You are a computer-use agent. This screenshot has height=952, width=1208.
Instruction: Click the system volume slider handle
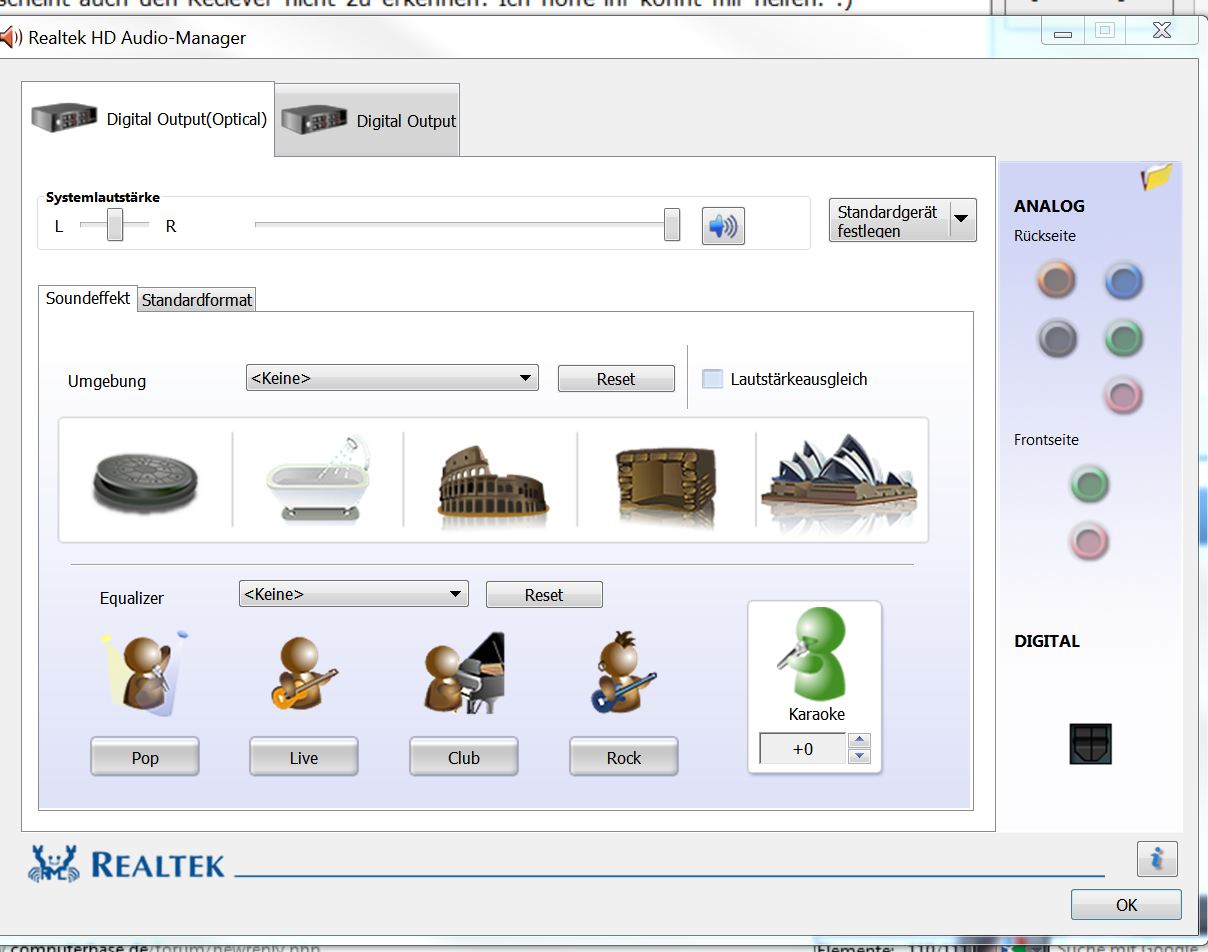672,225
